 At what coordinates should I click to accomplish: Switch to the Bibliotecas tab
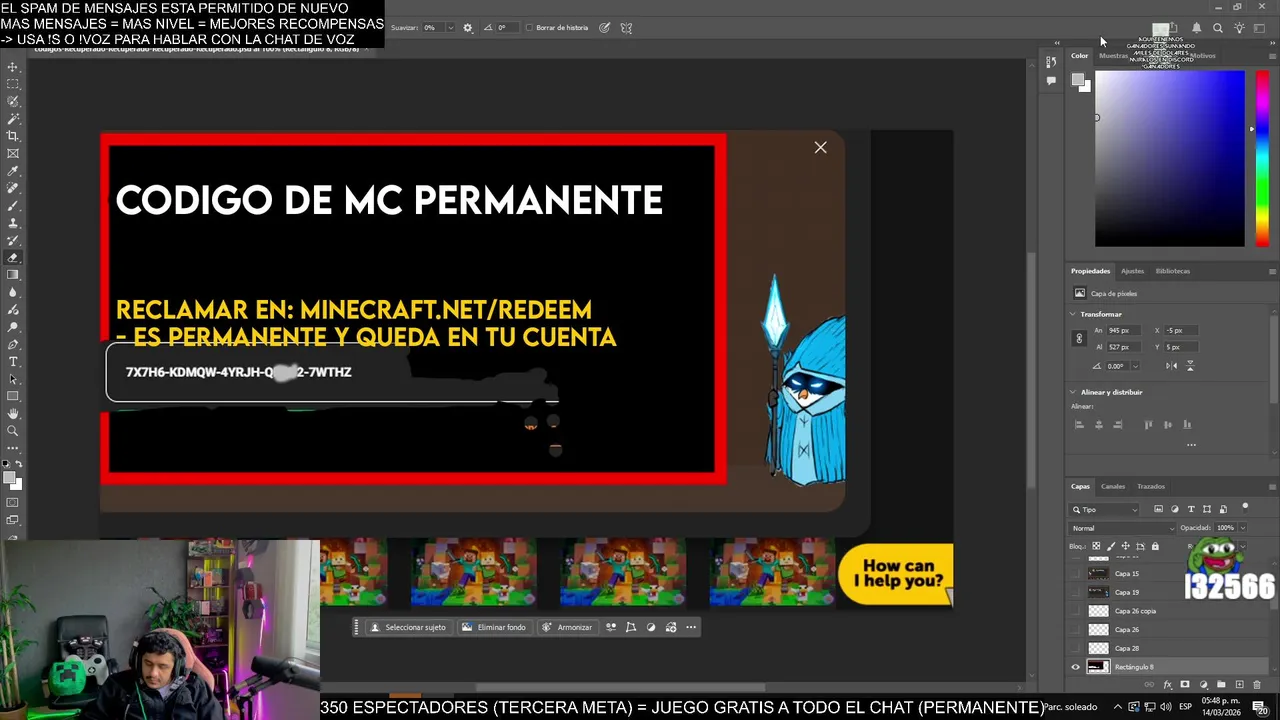1173,271
